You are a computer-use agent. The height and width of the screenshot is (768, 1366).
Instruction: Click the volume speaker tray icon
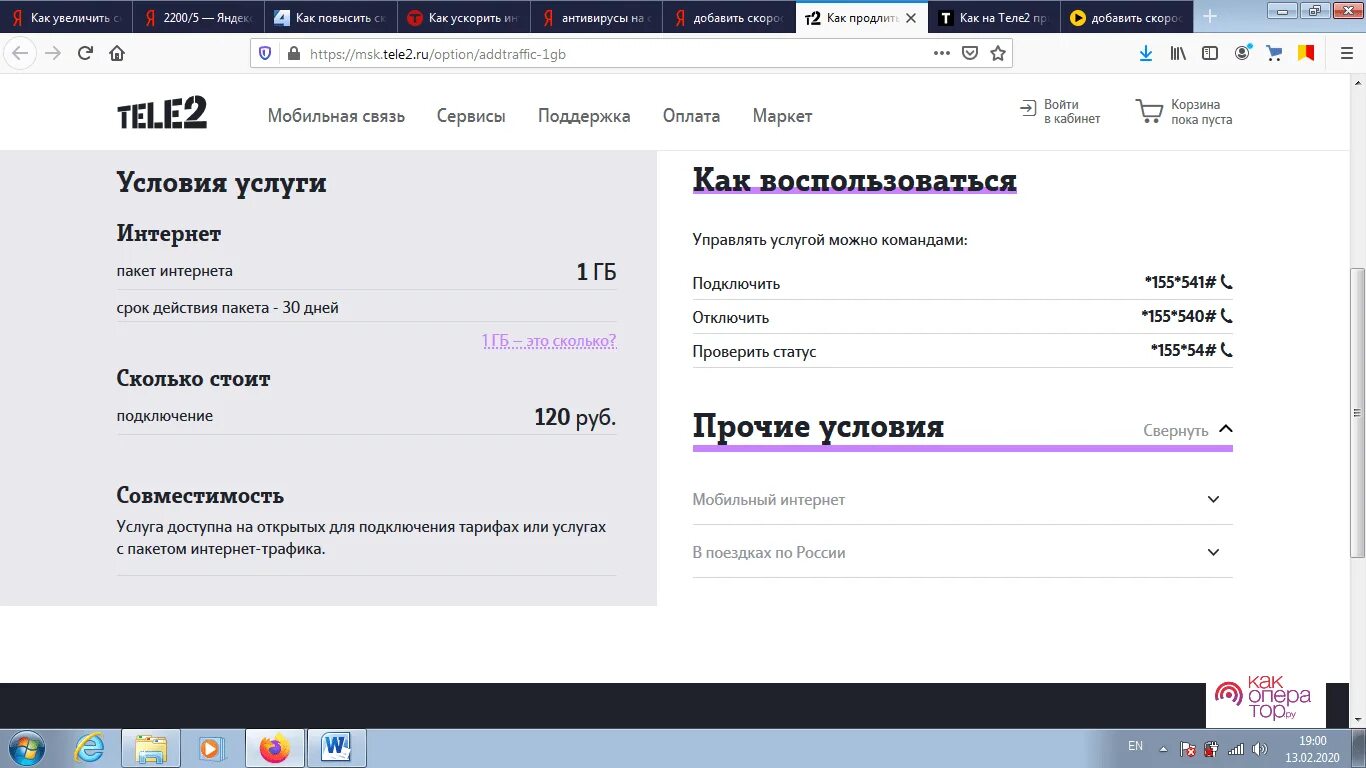click(1260, 748)
